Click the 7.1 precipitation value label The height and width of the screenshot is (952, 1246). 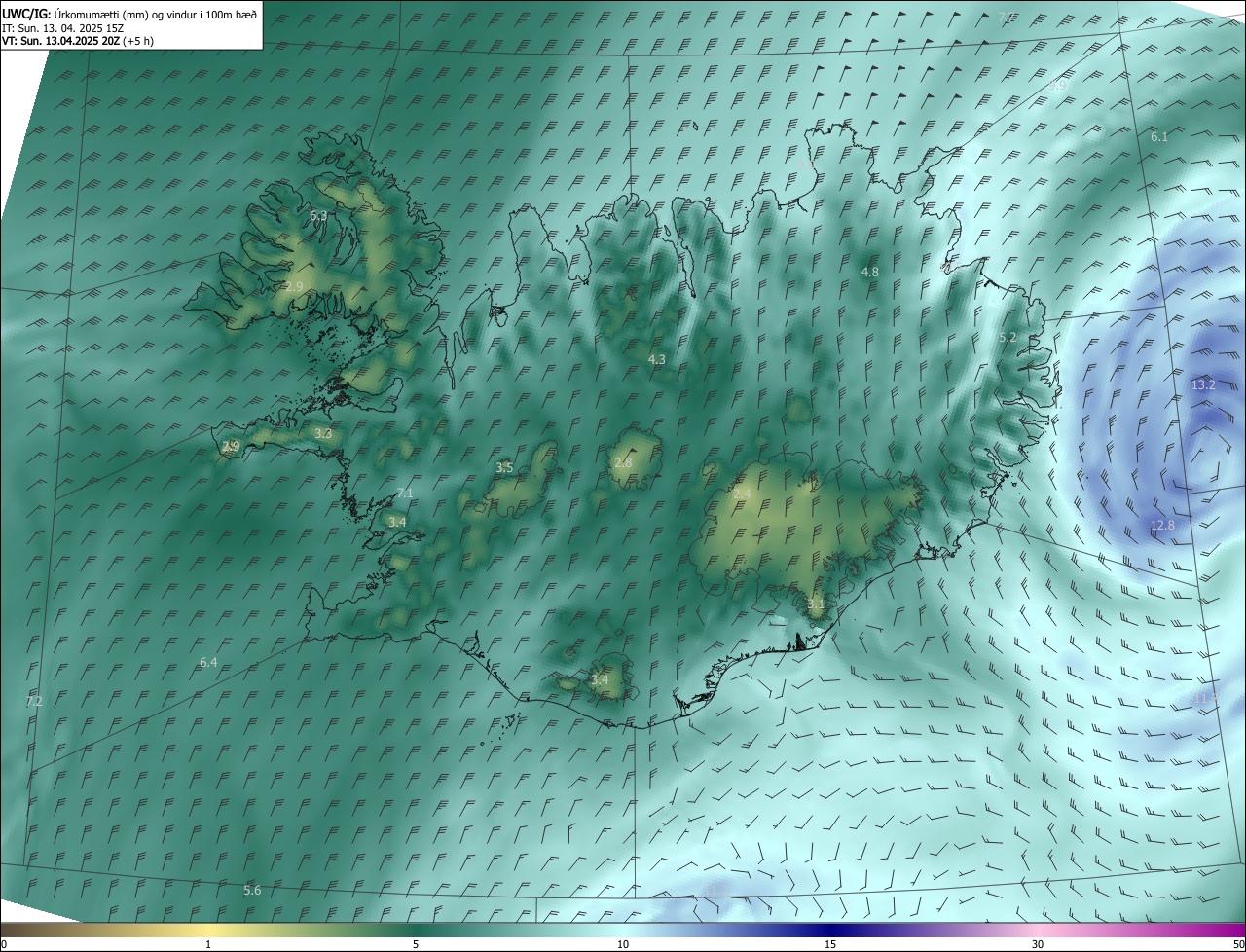click(405, 494)
